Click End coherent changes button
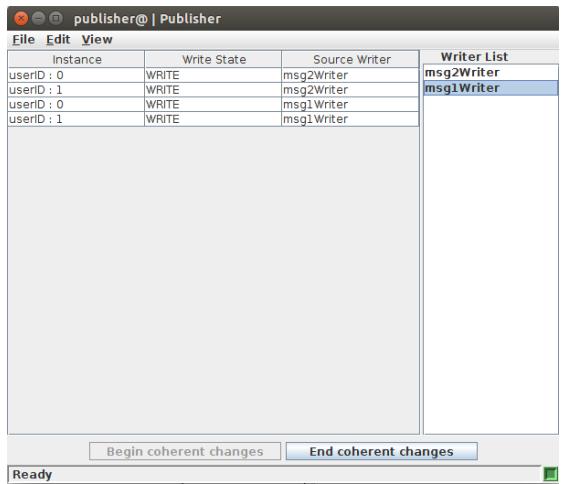This screenshot has height=484, width=562. click(381, 451)
